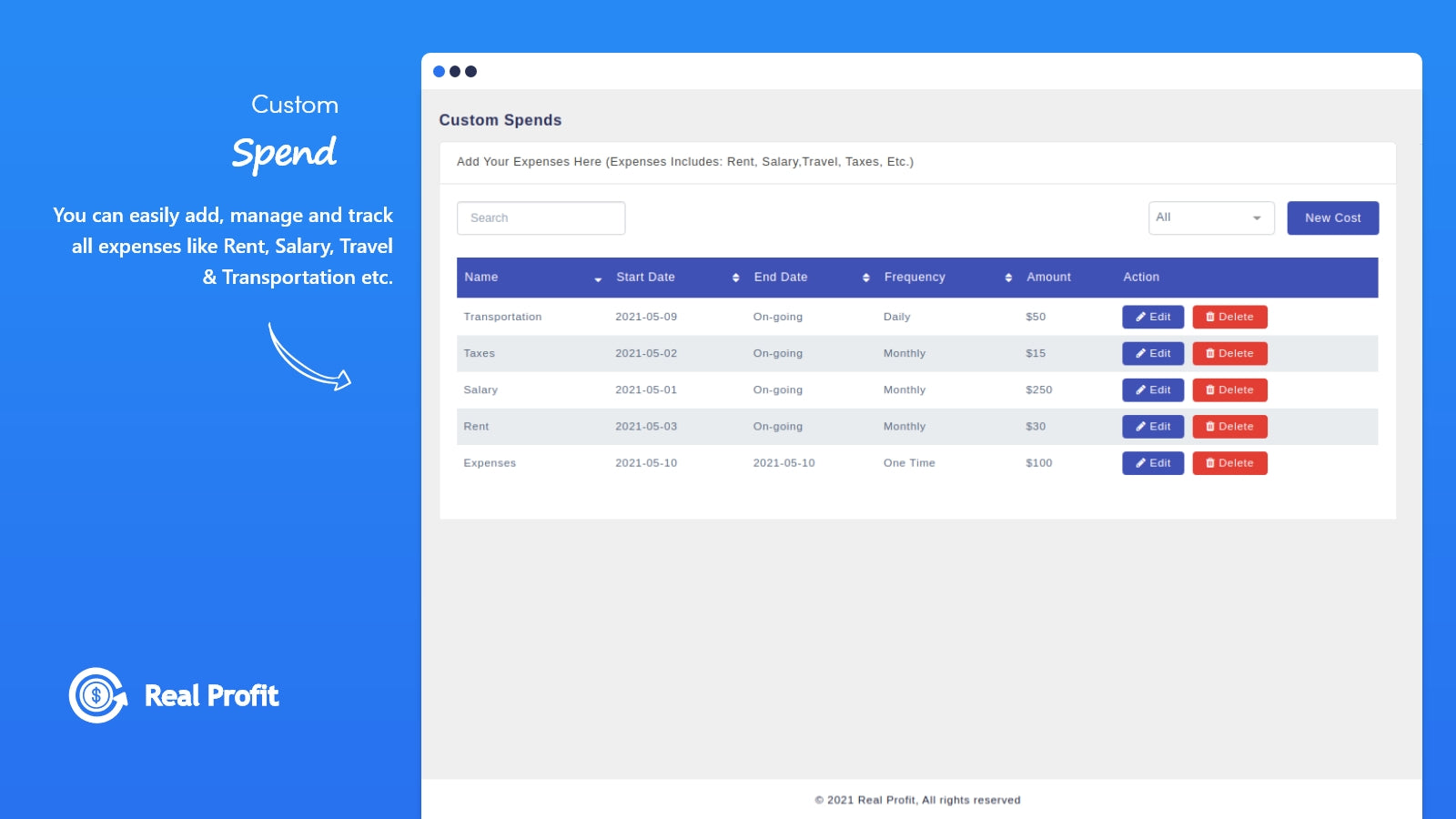Edit the Salary expense
Screen dimensions: 1456x819
pos(1152,389)
